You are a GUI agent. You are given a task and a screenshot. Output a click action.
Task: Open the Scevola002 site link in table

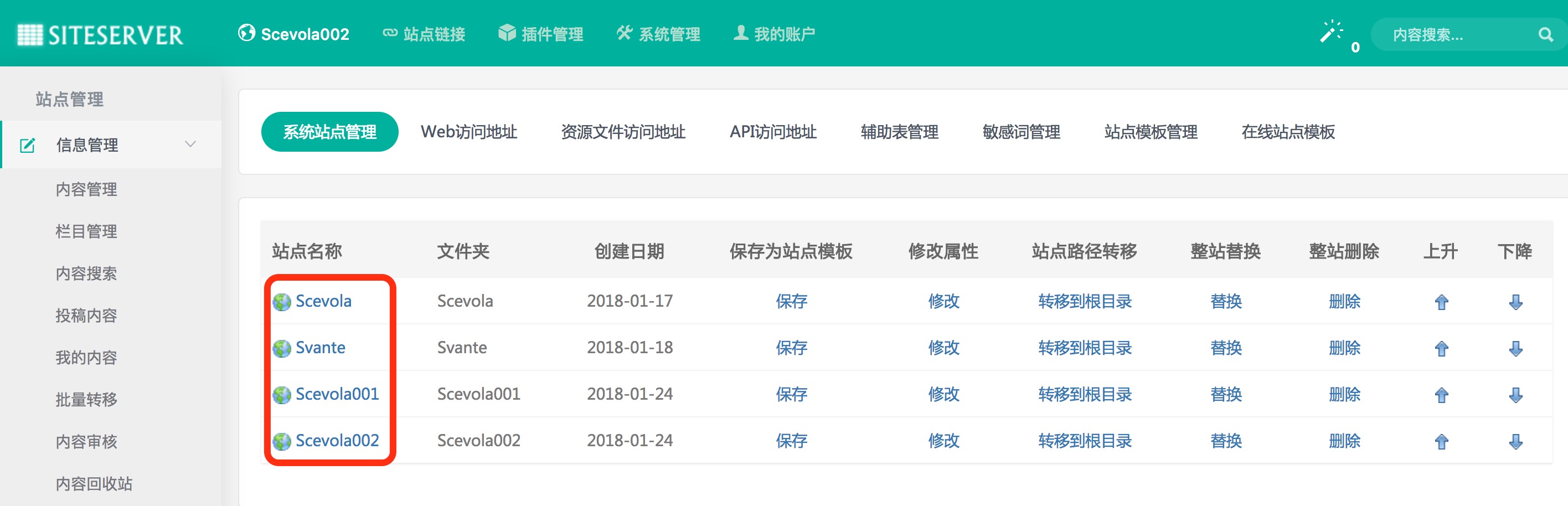point(337,440)
